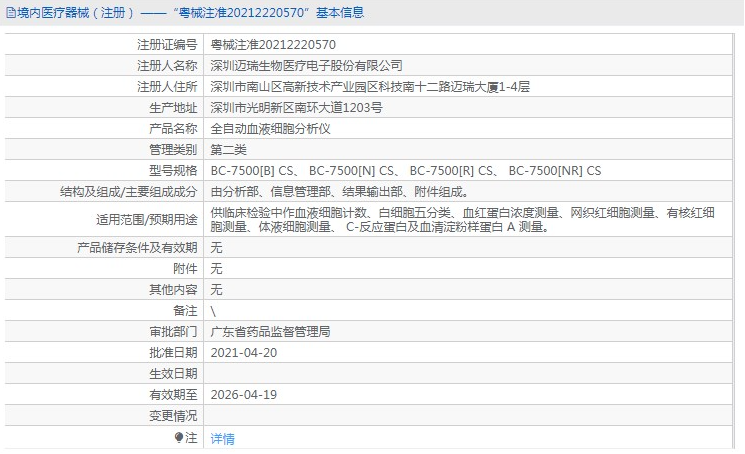745x454 pixels.
Task: Click the registrant name 深圳迈瑞生物医疗电子股份有限公司
Action: [x=306, y=66]
